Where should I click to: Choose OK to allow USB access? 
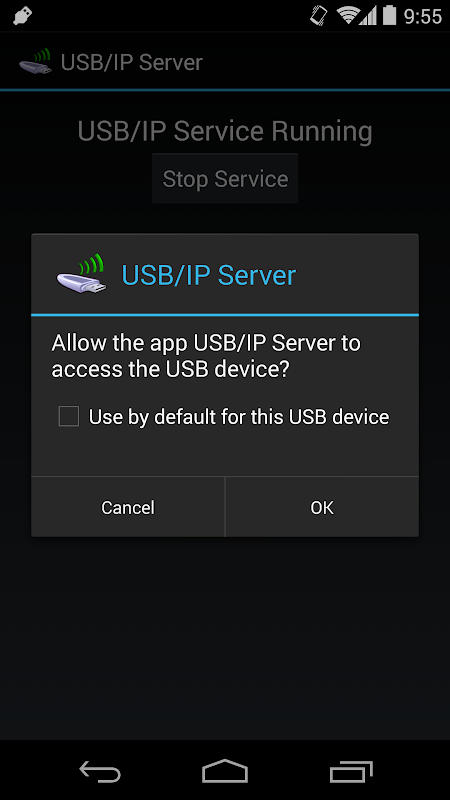click(322, 507)
